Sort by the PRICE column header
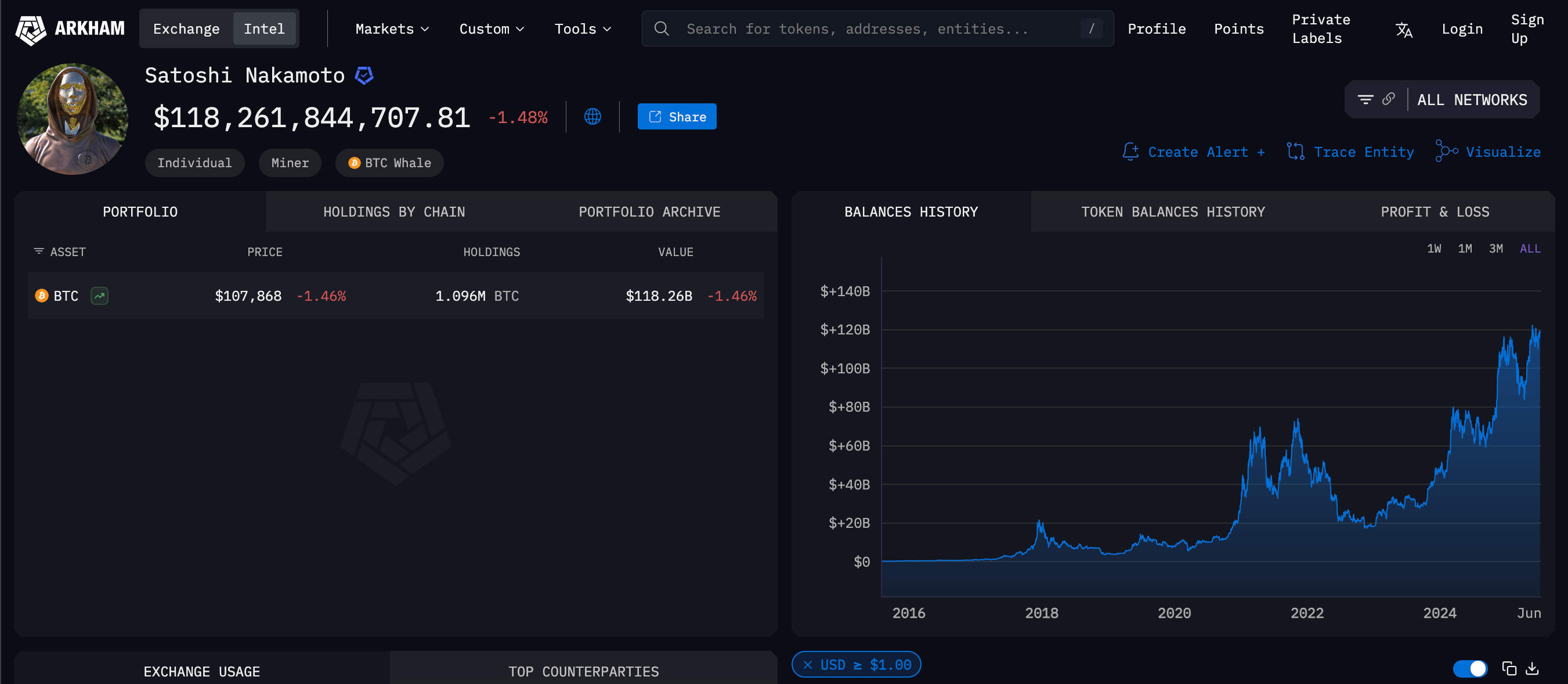1568x684 pixels. pyautogui.click(x=265, y=251)
